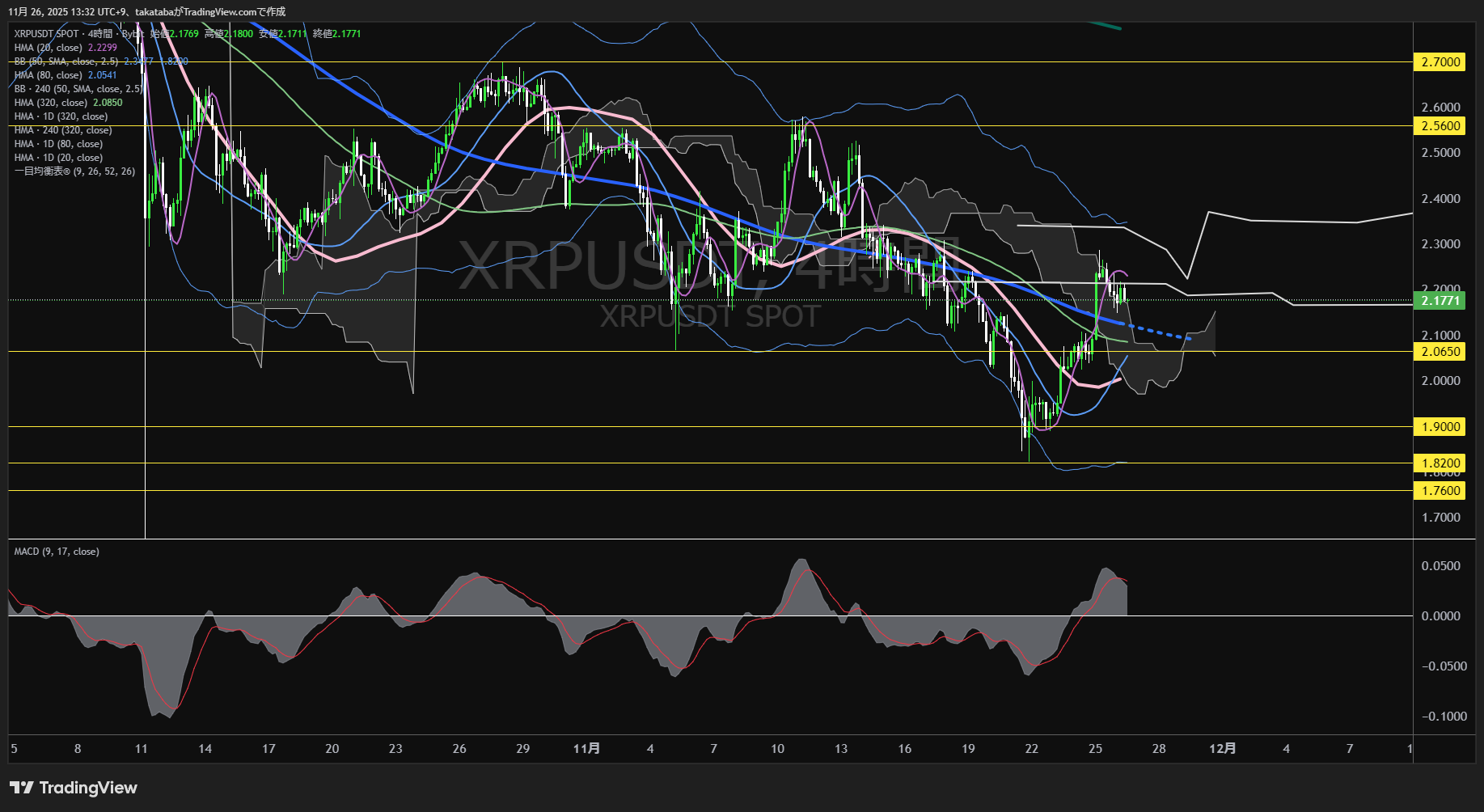Click the 1.8200 price level label
The image size is (1484, 812).
point(1440,463)
